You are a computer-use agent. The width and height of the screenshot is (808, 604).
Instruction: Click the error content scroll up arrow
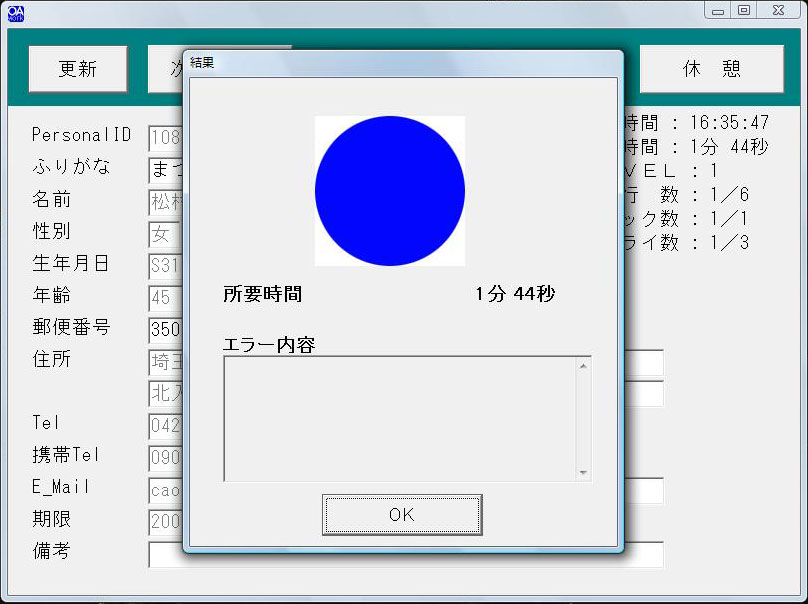(x=583, y=366)
